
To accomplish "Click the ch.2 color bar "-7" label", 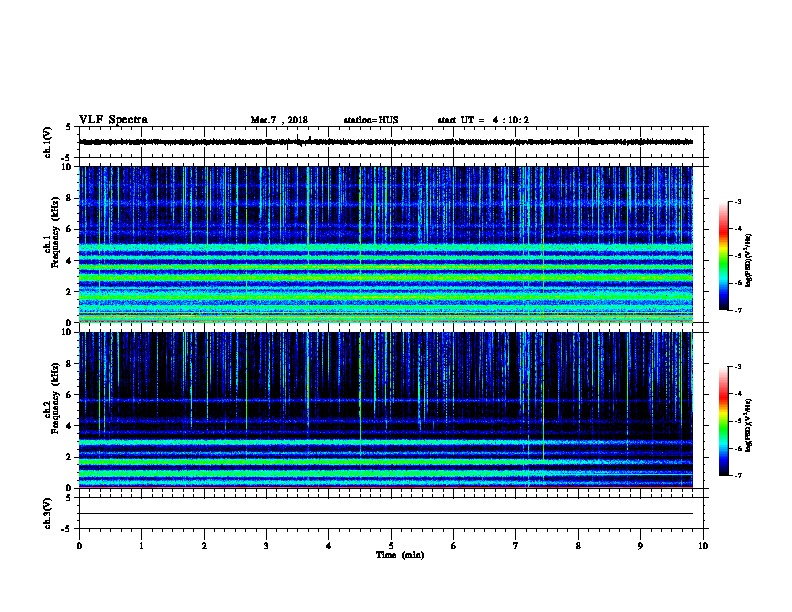I will click(x=737, y=475).
